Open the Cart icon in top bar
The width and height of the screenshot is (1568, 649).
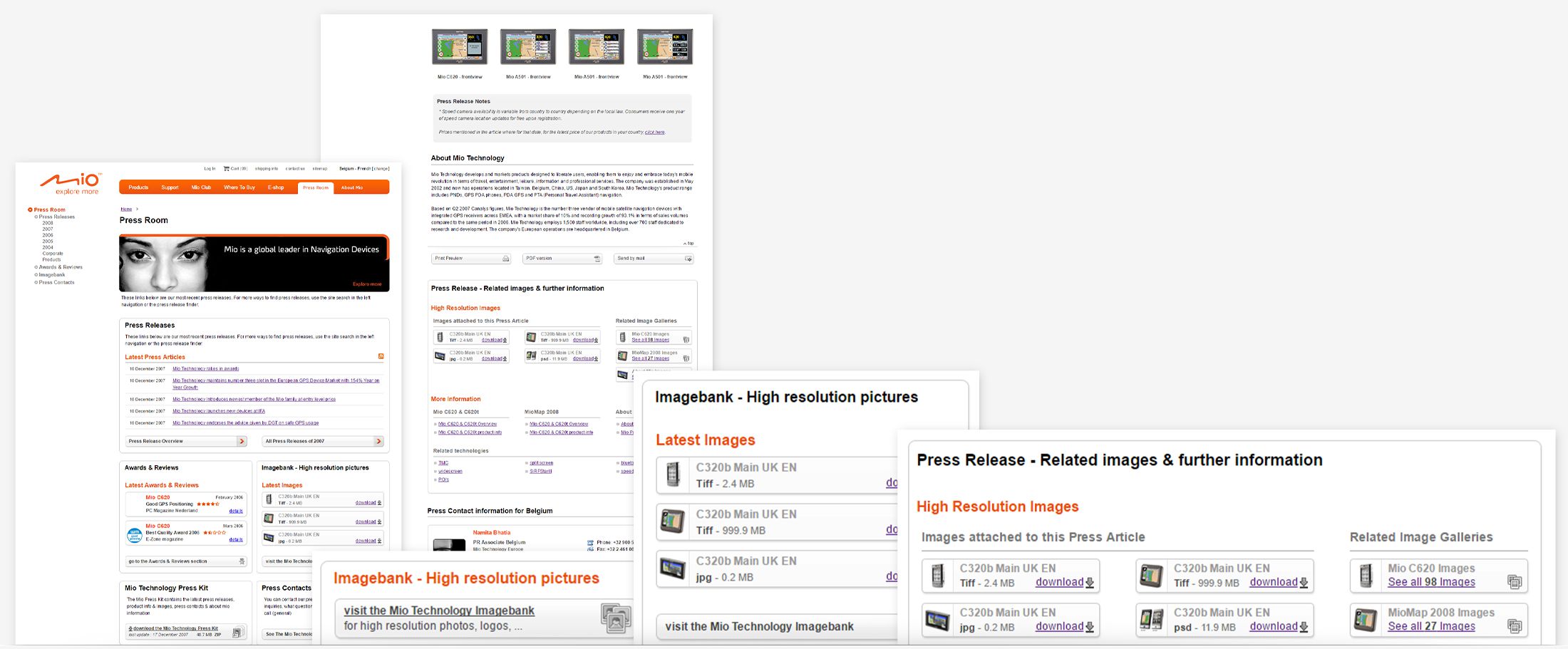click(x=227, y=169)
